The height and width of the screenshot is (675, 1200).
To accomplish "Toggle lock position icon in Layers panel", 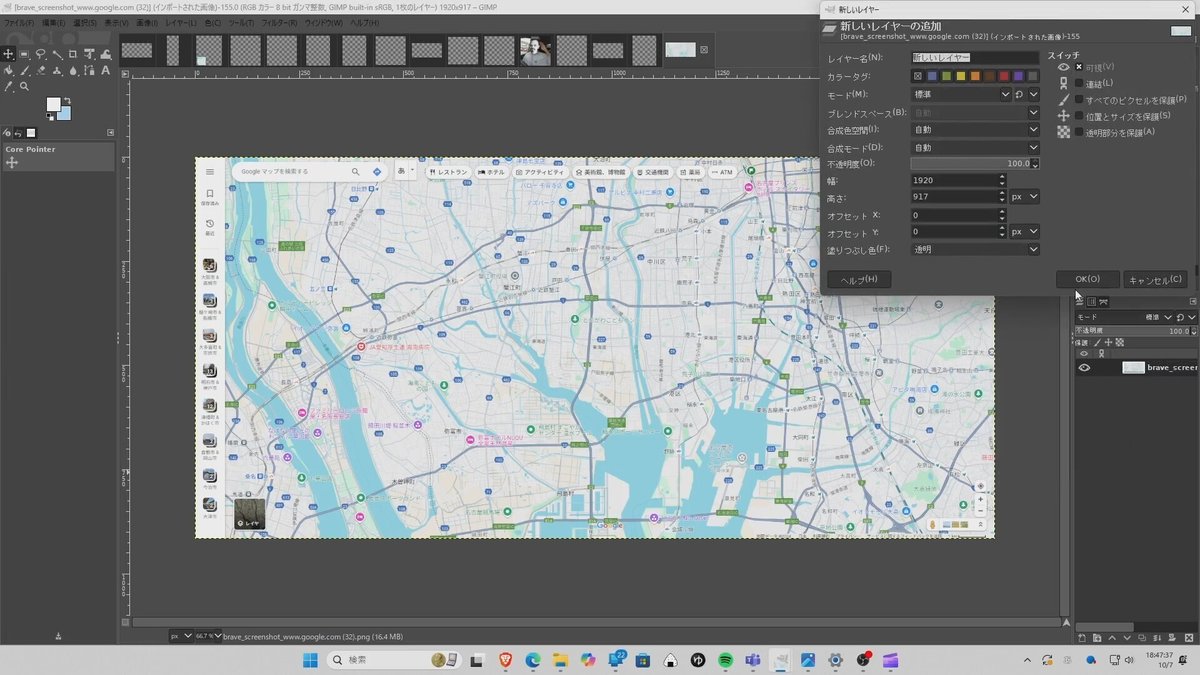I will 1108,342.
